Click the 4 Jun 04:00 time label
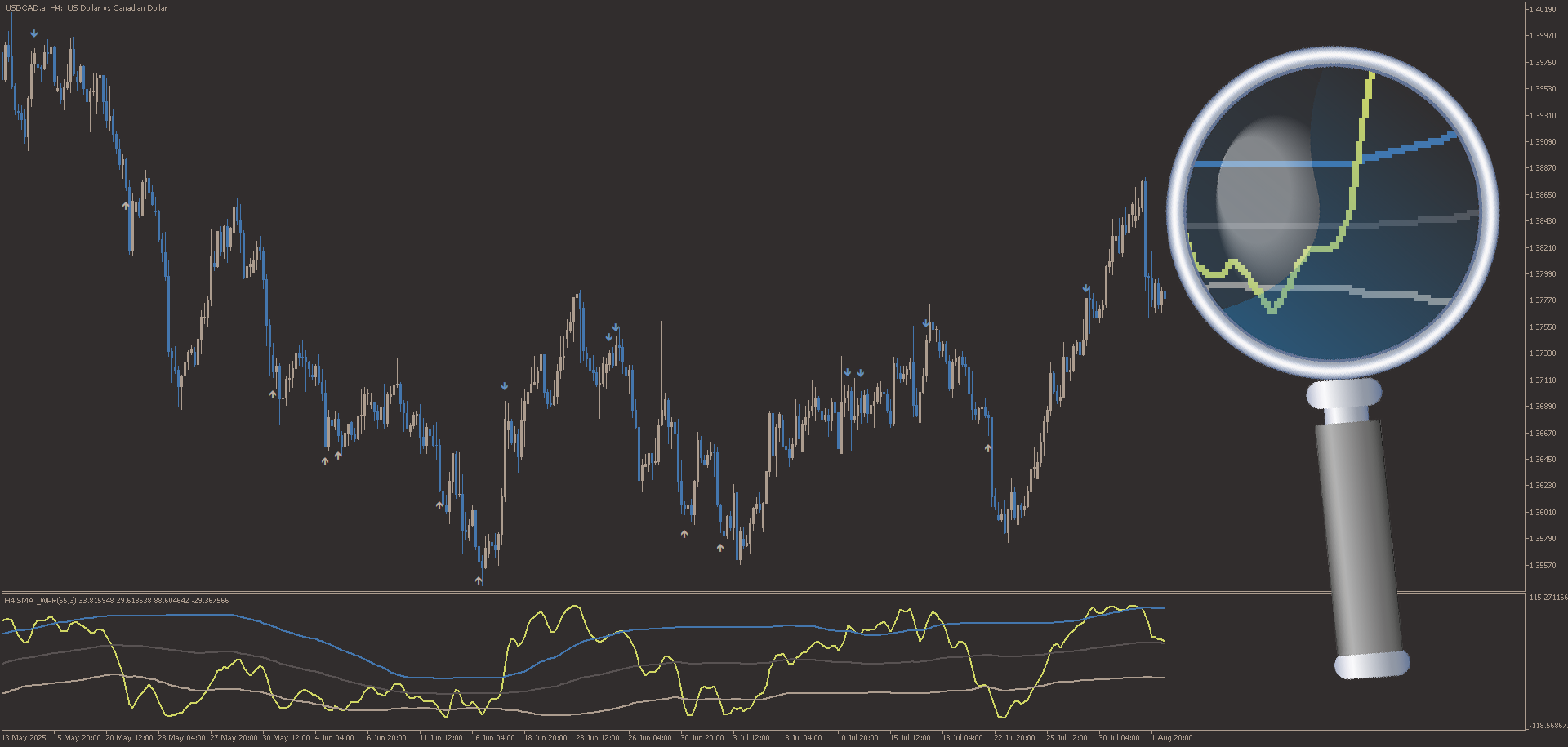Viewport: 1568px width, 747px height. point(335,738)
